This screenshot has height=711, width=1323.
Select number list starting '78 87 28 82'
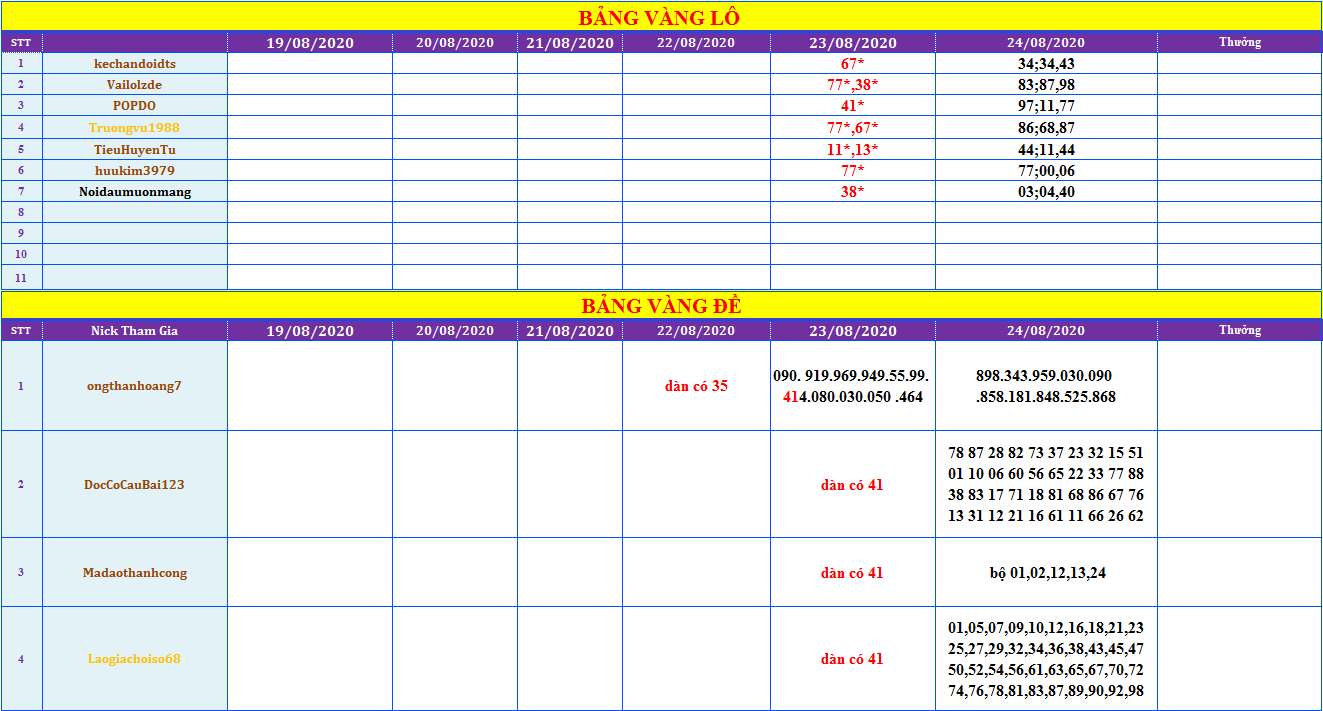coord(1046,484)
